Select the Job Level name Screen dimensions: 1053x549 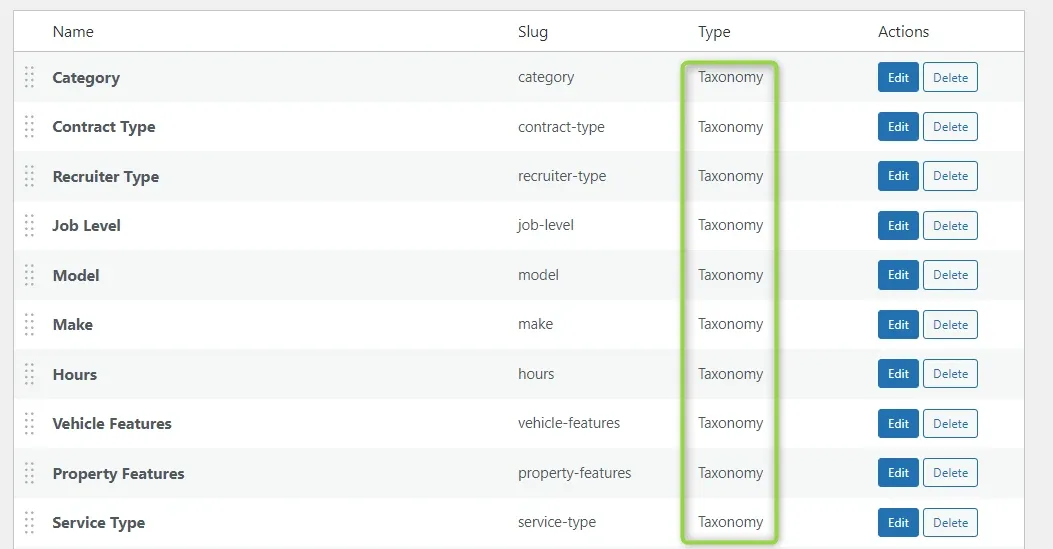[87, 226]
